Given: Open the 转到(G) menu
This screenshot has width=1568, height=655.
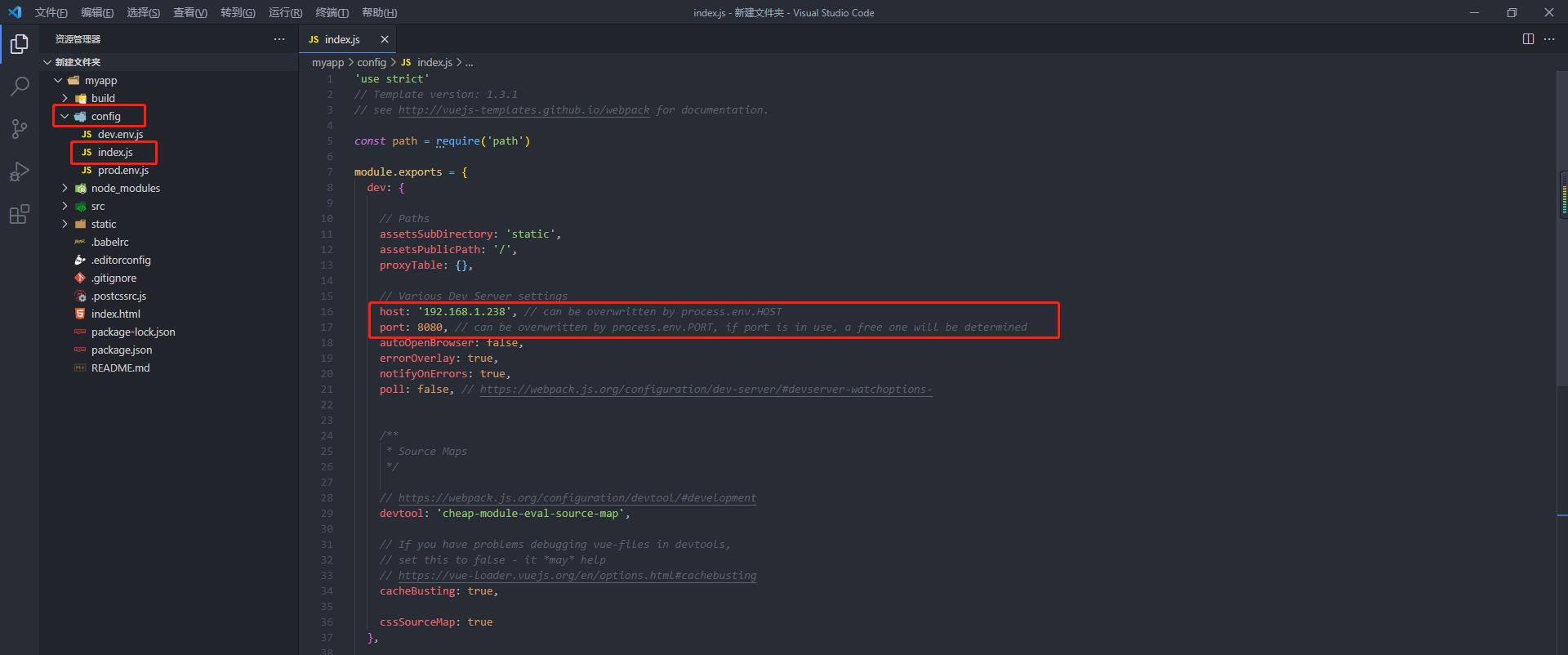Looking at the screenshot, I should pyautogui.click(x=238, y=12).
